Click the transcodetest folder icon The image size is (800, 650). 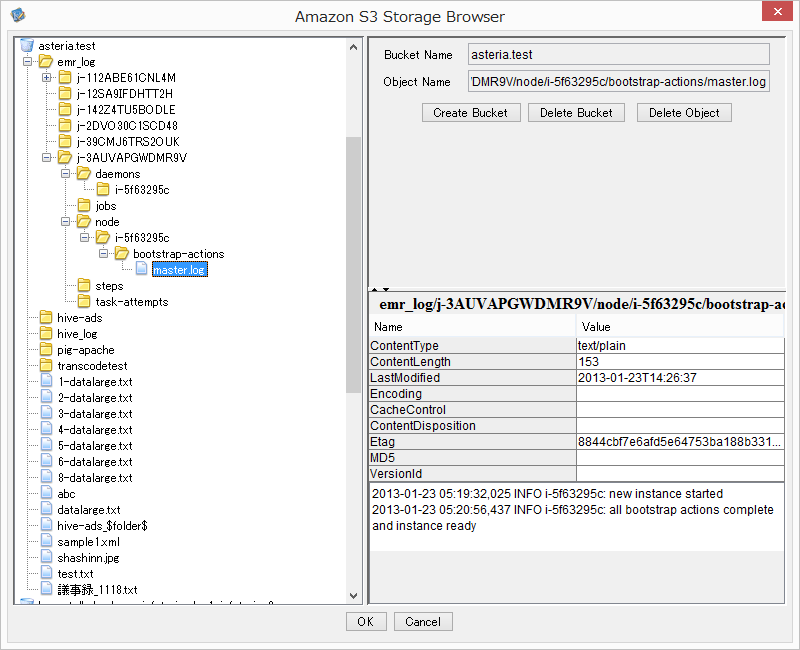point(46,366)
